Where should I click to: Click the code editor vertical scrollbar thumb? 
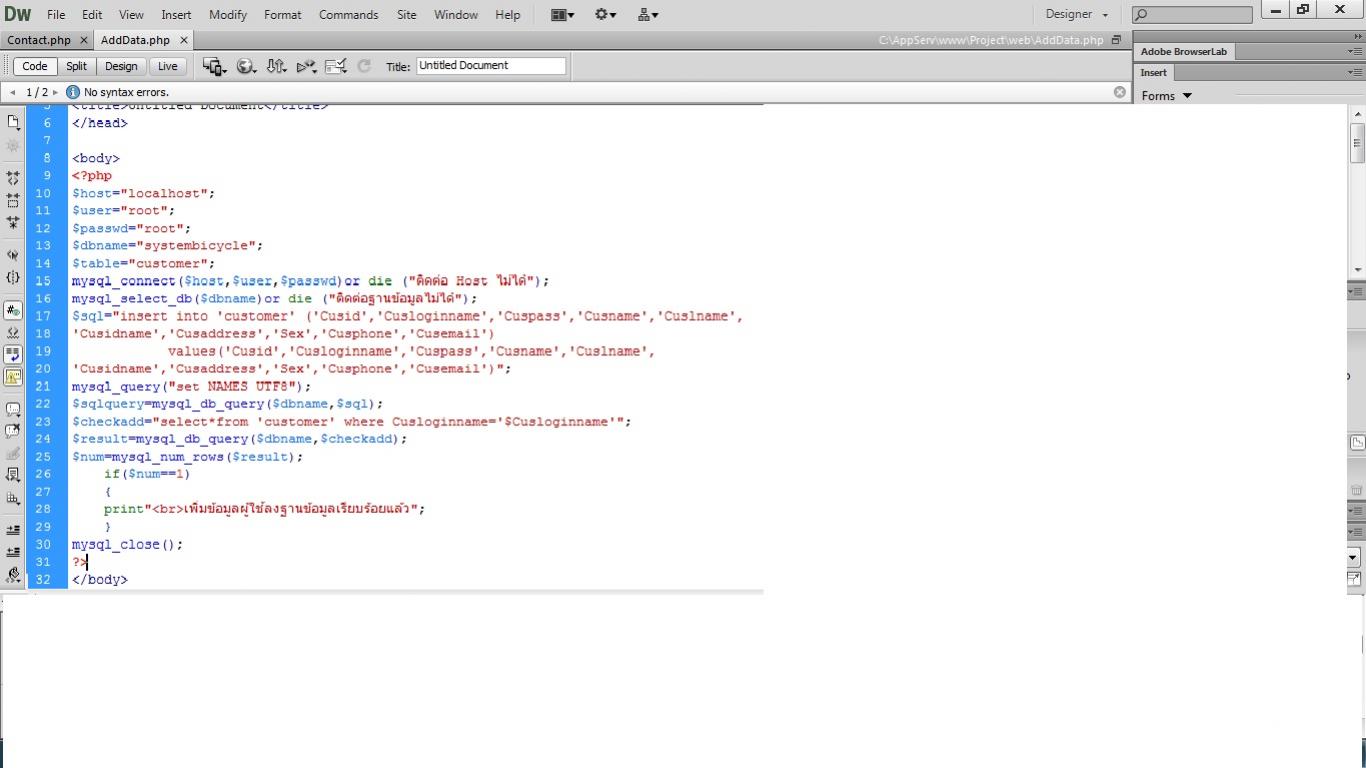click(1357, 136)
